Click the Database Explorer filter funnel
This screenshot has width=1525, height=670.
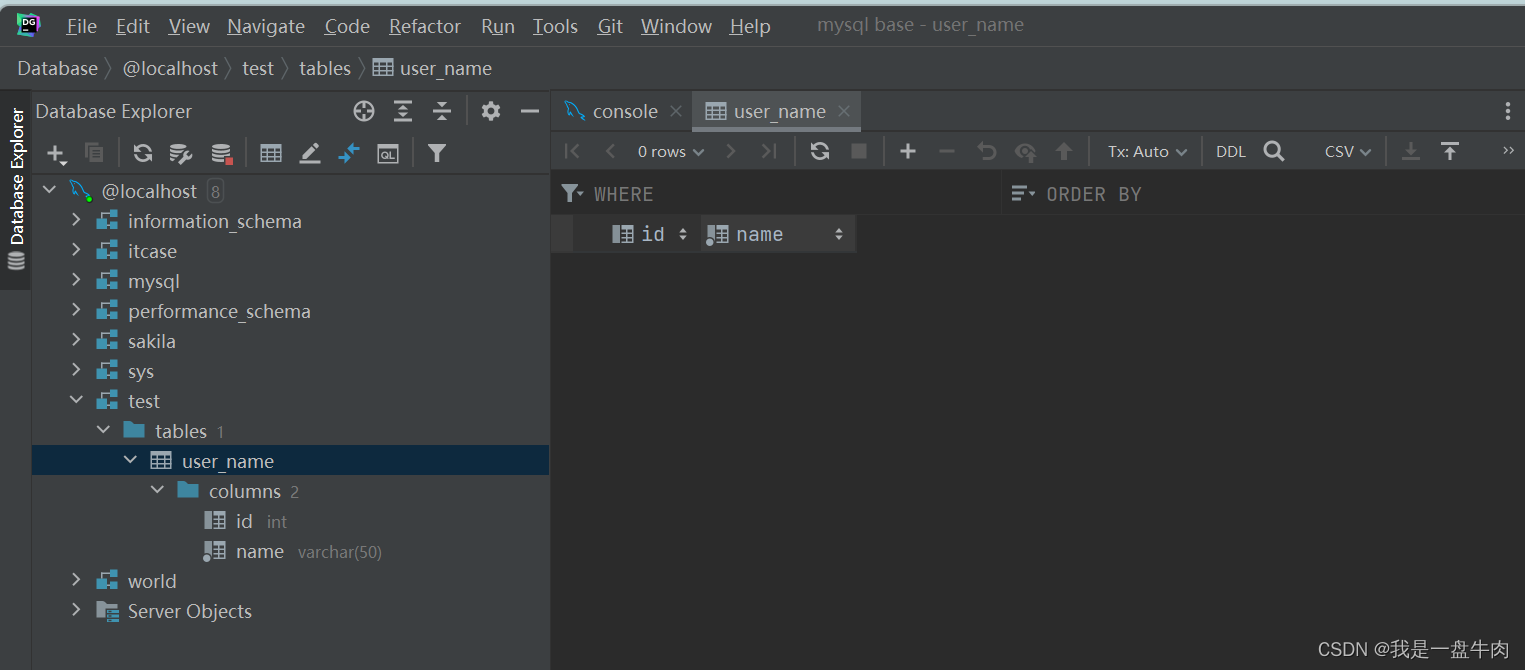click(x=437, y=153)
